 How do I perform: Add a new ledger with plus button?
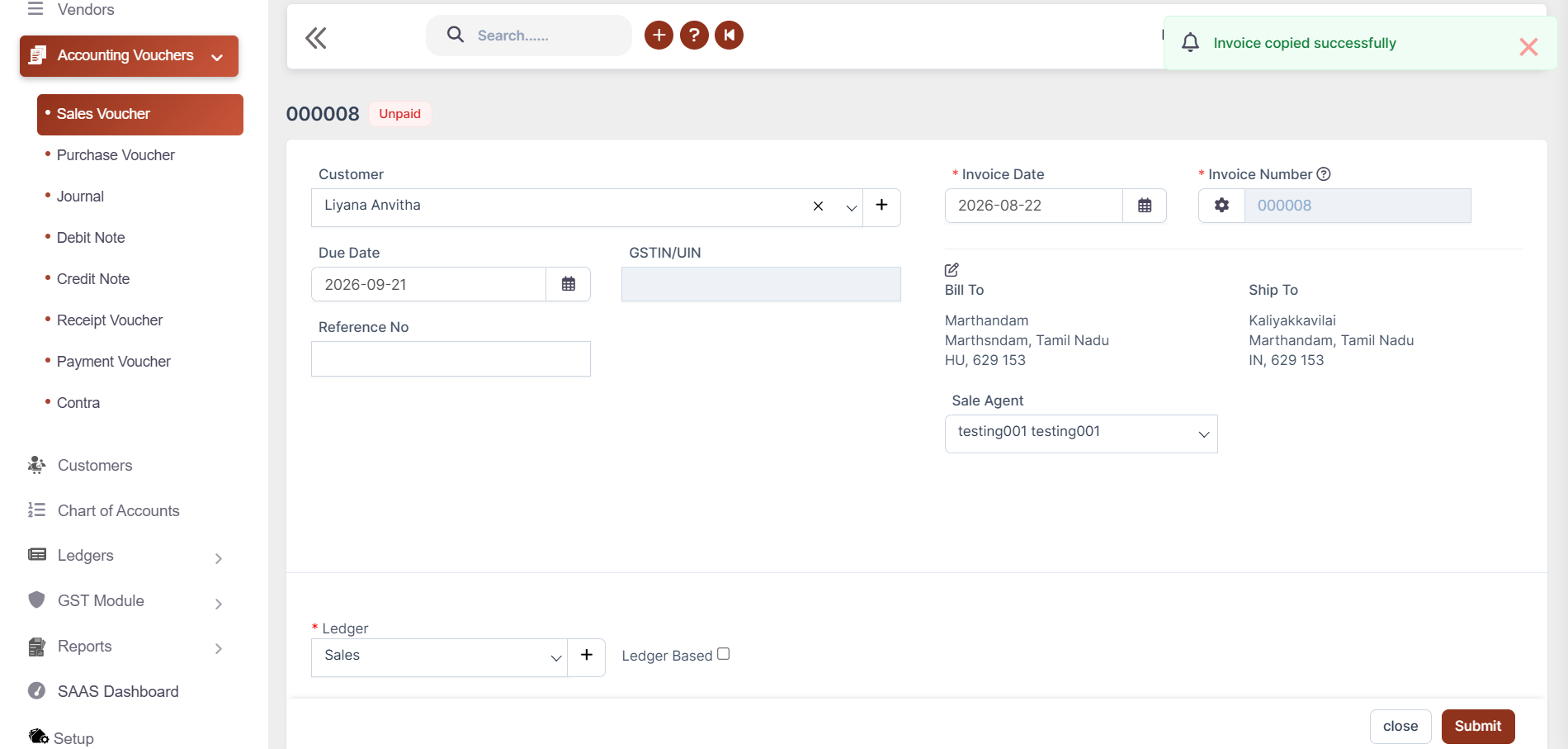click(x=587, y=656)
